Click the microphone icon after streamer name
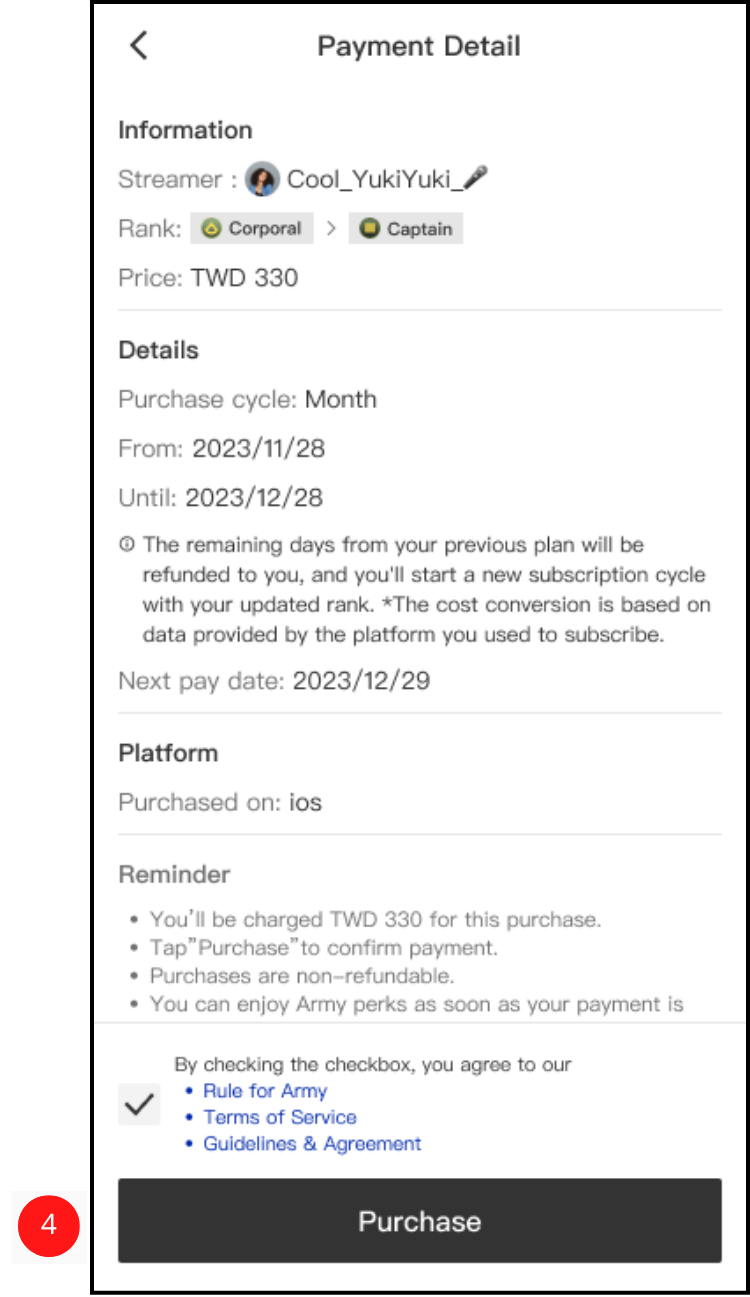This screenshot has height=1297, width=750. 477,180
